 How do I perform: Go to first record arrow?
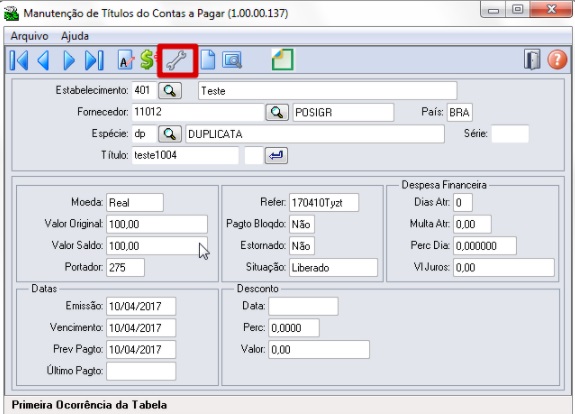point(19,60)
